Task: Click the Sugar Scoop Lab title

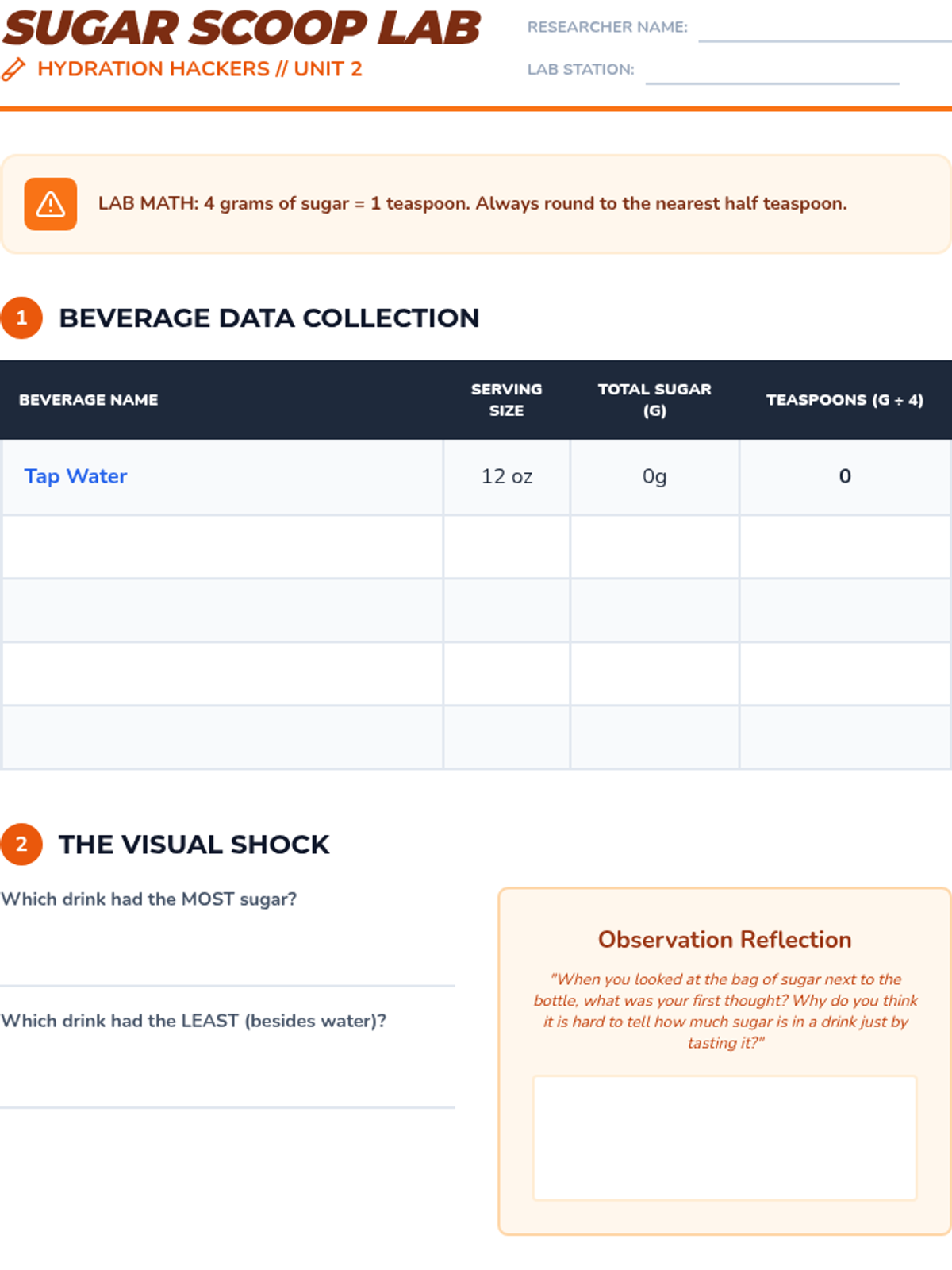Action: (241, 29)
